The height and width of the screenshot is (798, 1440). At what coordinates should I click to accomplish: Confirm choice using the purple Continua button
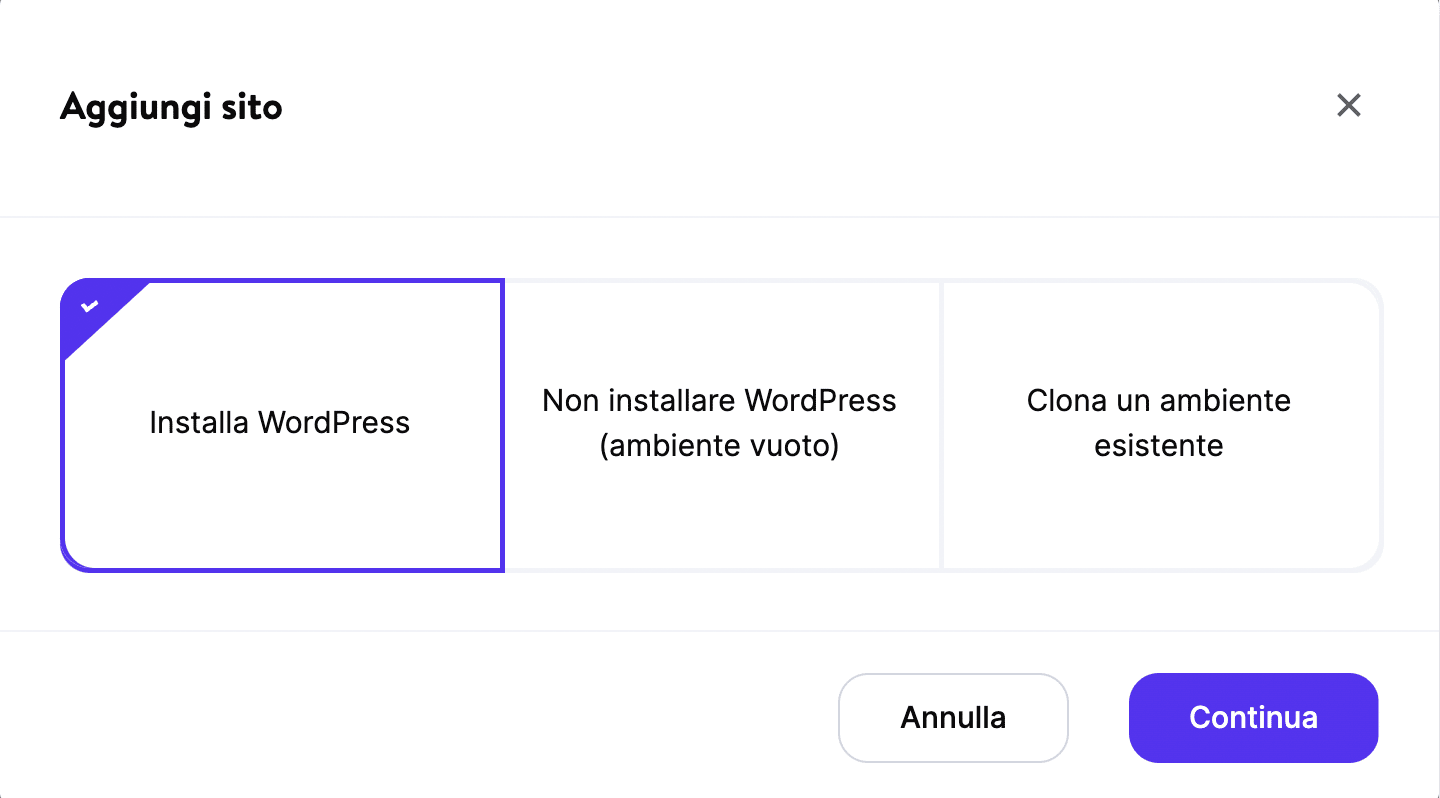pyautogui.click(x=1253, y=717)
